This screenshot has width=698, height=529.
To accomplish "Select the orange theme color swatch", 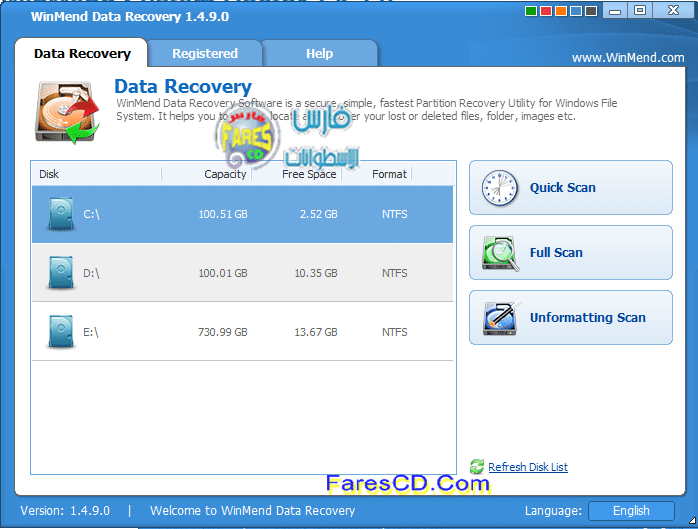I will coord(561,11).
